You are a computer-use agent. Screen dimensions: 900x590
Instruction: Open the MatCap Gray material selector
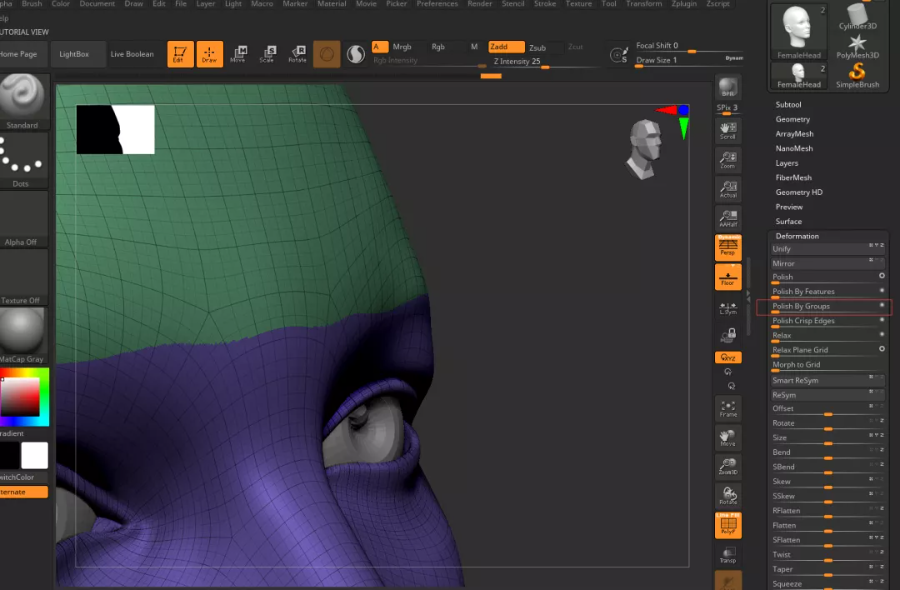[23, 335]
